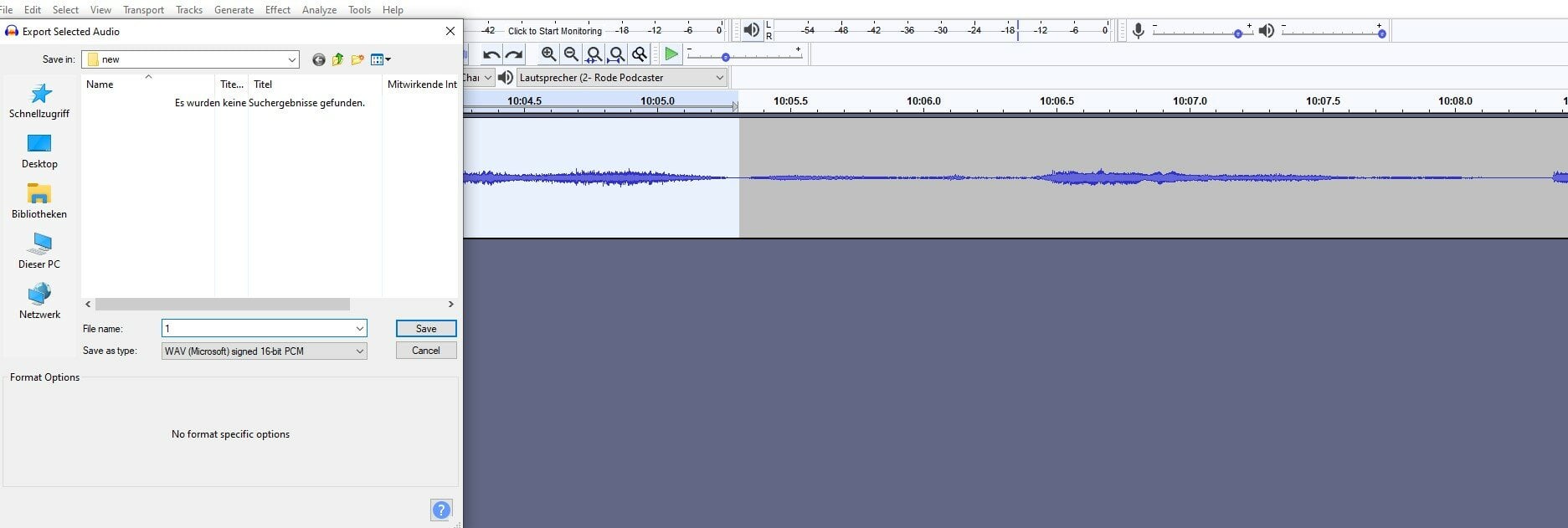This screenshot has width=1568, height=528.
Task: Open the Effect menu
Action: click(x=277, y=10)
